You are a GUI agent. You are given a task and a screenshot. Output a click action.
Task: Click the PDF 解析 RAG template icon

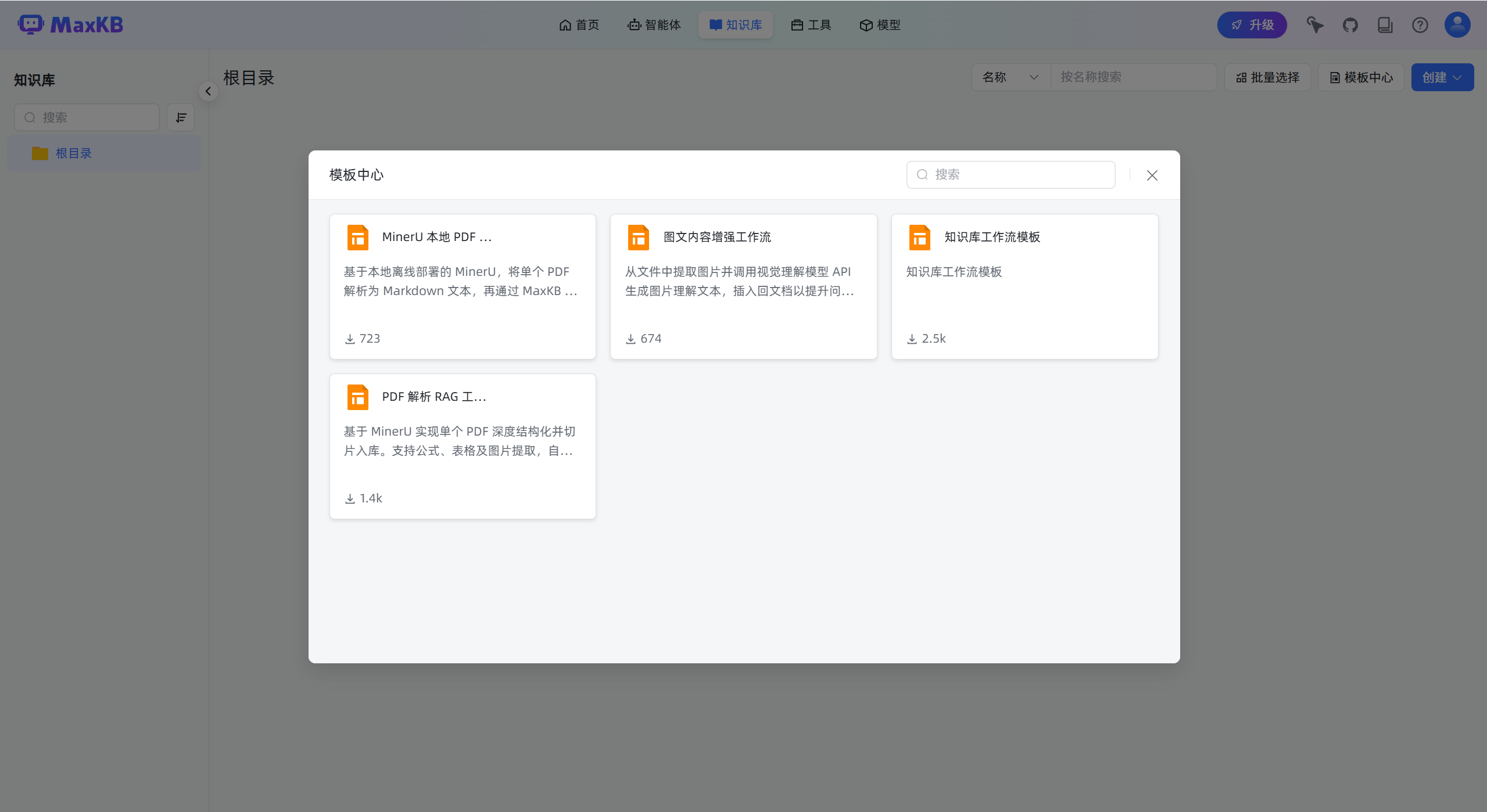(357, 397)
